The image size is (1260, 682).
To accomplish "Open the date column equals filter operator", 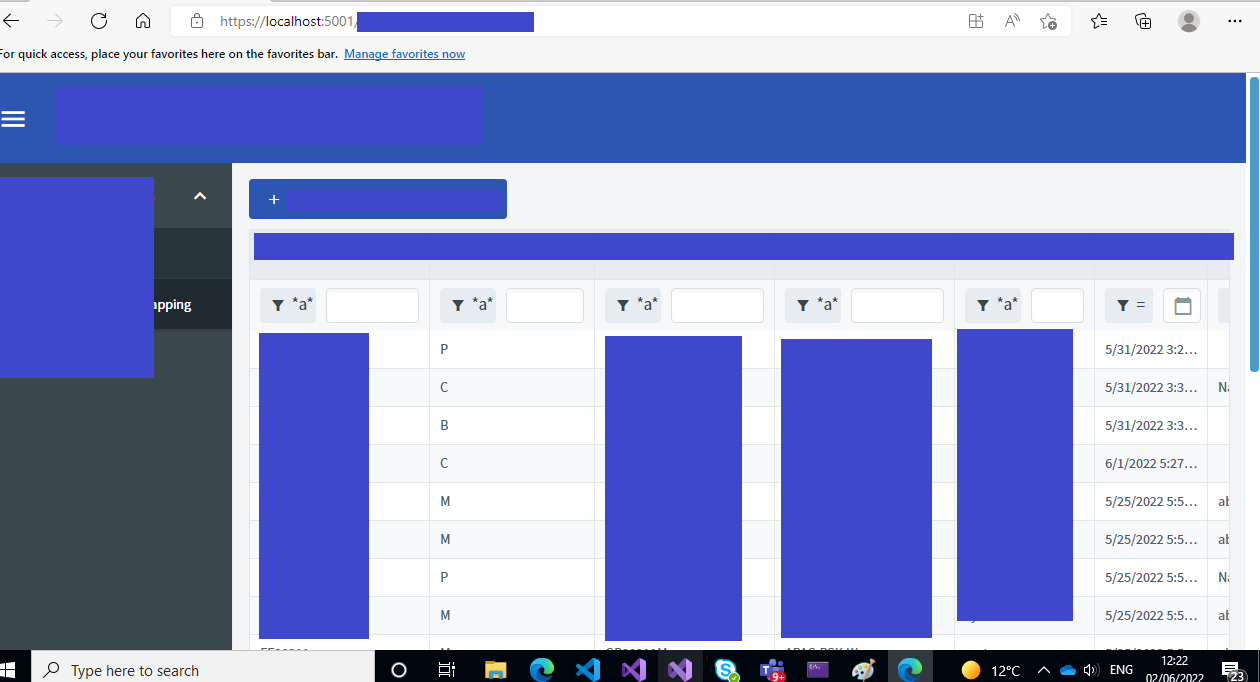I will (x=1130, y=306).
